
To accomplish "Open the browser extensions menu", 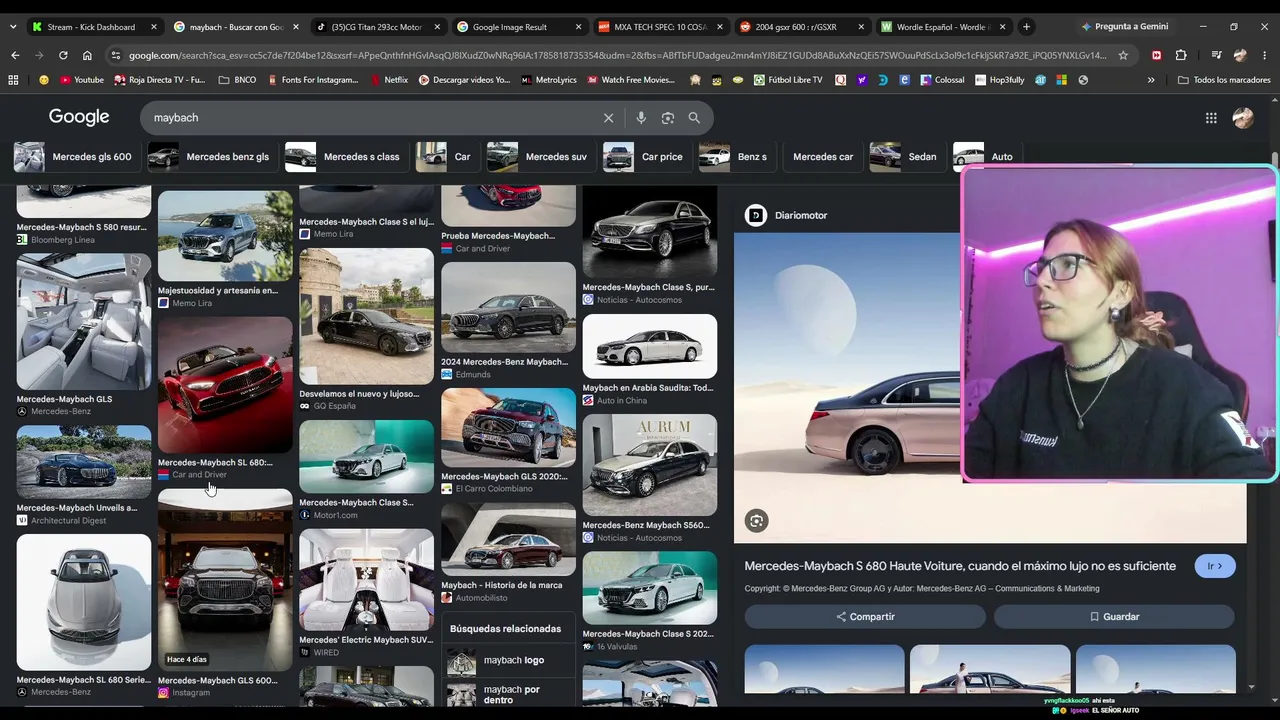I will pyautogui.click(x=1181, y=55).
